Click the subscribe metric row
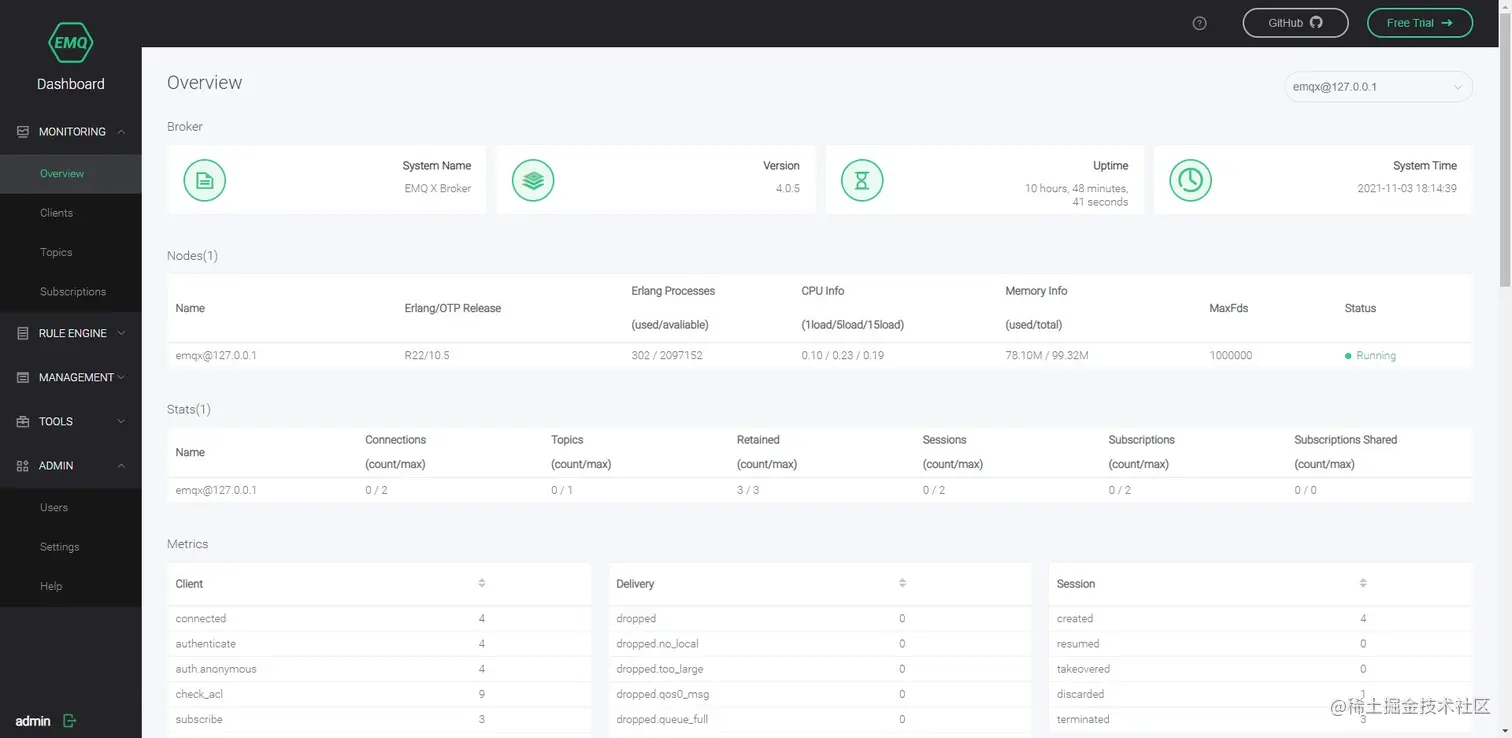This screenshot has width=1512, height=738. pos(379,719)
